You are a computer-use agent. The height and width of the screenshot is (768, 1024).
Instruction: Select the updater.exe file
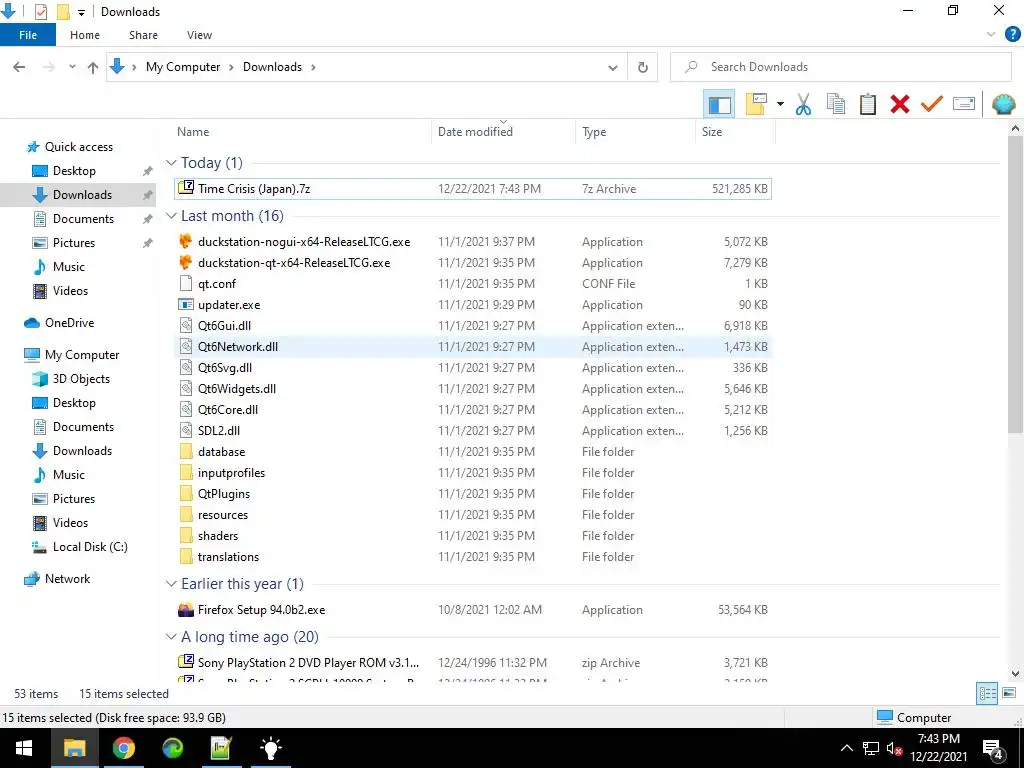473,304
